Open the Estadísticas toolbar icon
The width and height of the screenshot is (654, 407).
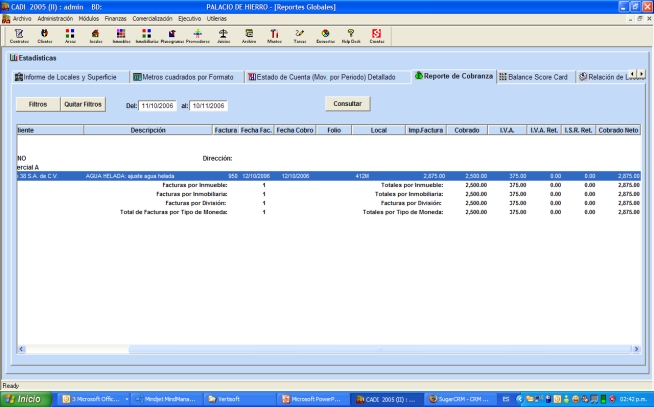point(326,36)
